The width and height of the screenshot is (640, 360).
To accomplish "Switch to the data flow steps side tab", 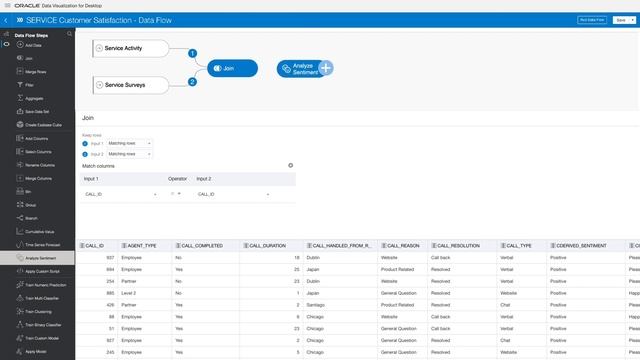I will point(6,44).
